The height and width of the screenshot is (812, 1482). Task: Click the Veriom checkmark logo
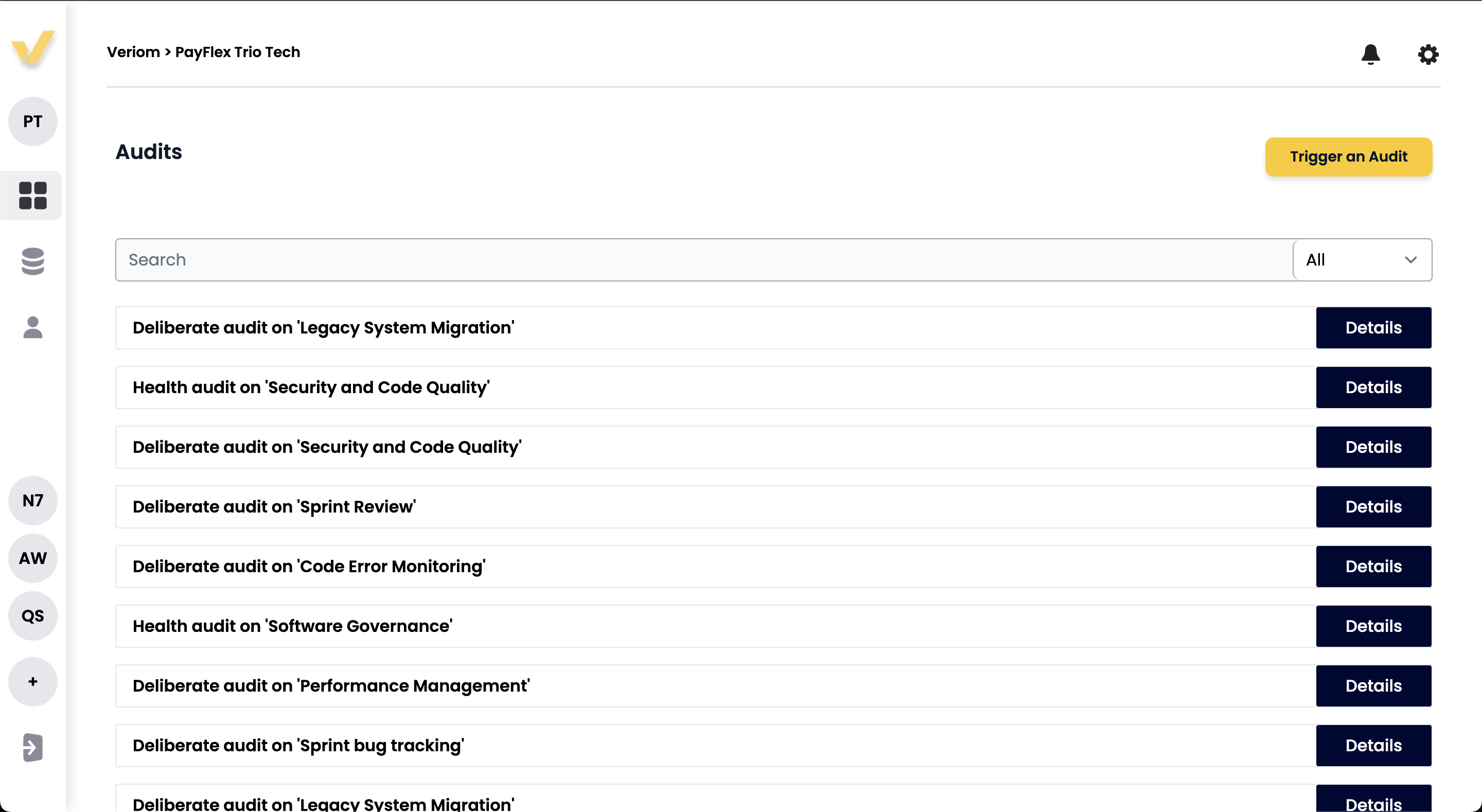[33, 47]
